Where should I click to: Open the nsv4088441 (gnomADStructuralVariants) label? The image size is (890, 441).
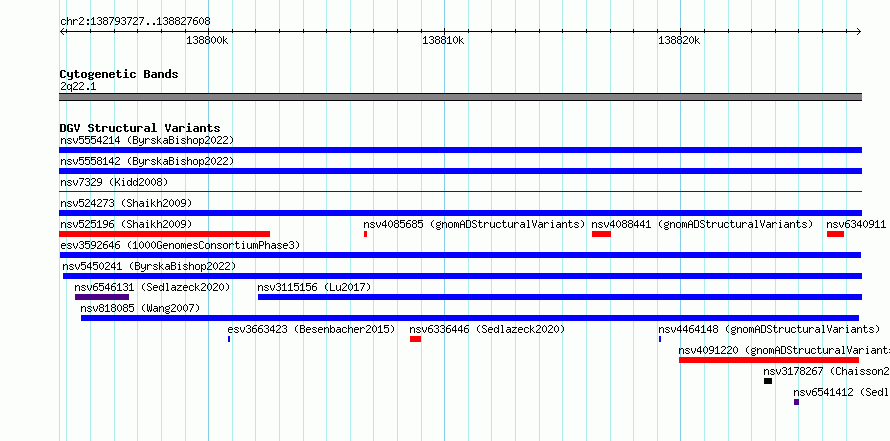click(x=702, y=224)
